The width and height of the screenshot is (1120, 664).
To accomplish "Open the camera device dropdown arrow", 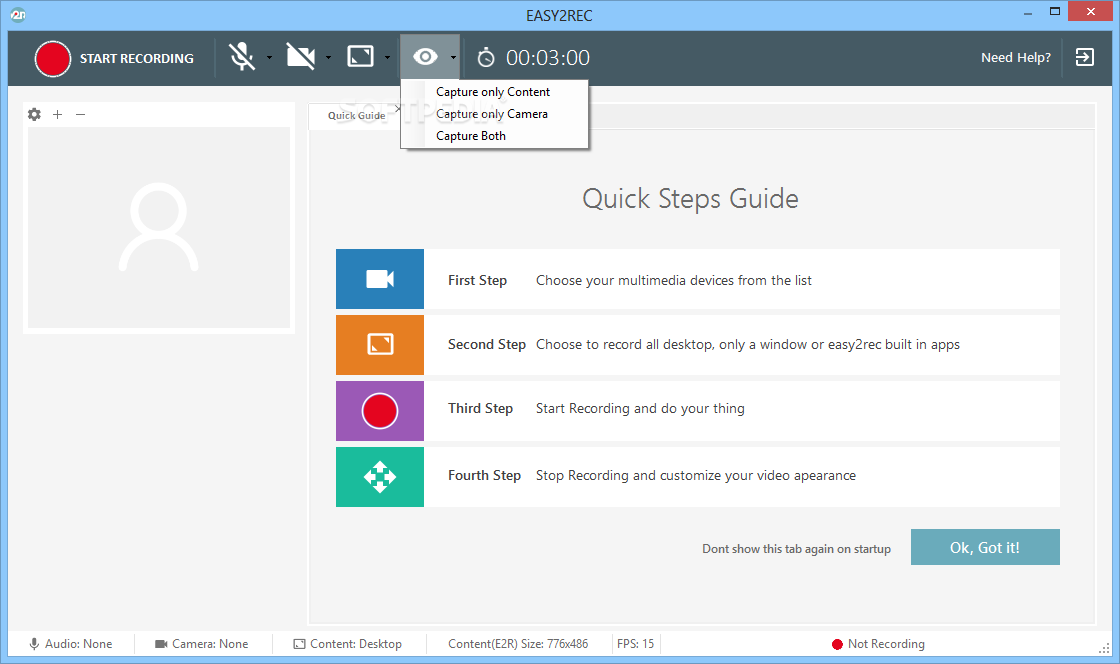I will 329,57.
